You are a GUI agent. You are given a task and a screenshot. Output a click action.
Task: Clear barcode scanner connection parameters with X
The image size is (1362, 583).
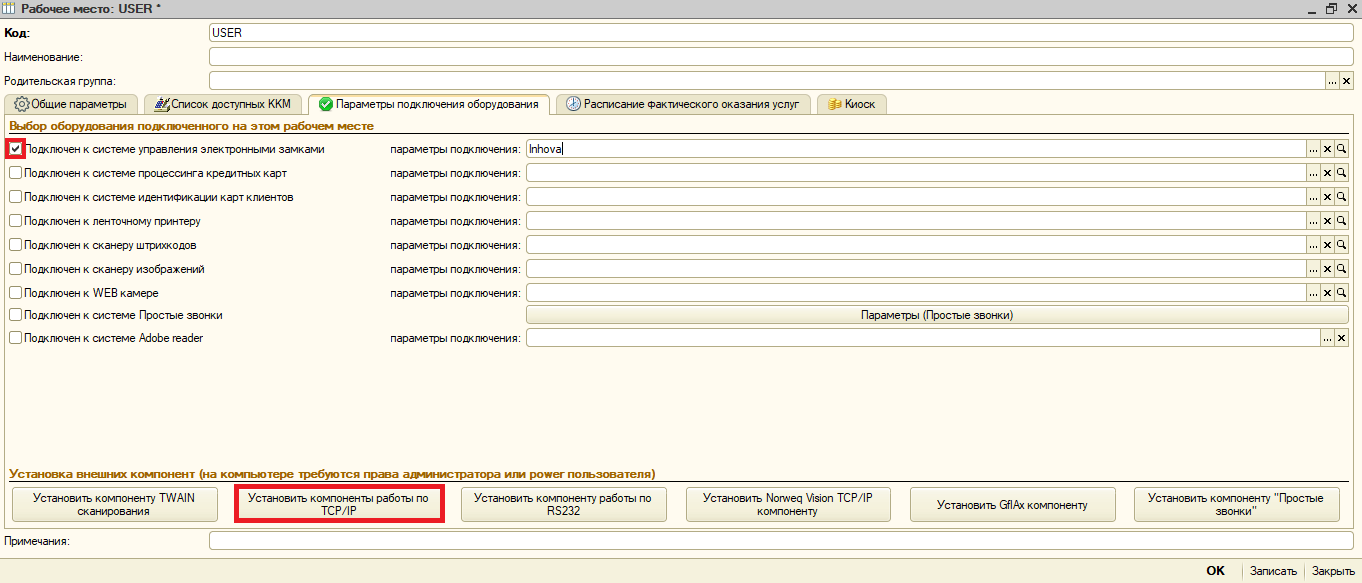coord(1328,245)
